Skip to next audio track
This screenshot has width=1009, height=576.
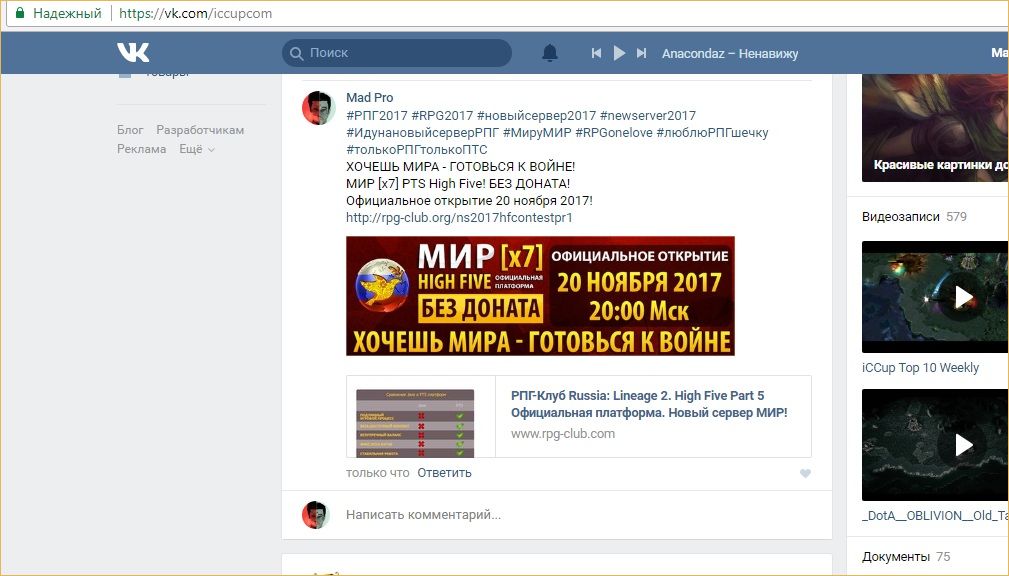click(641, 53)
